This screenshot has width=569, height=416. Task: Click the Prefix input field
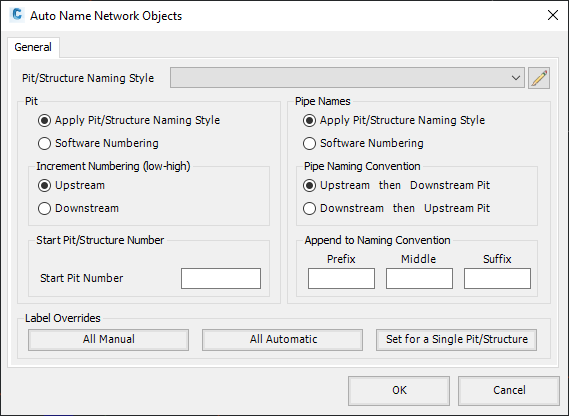tap(341, 278)
